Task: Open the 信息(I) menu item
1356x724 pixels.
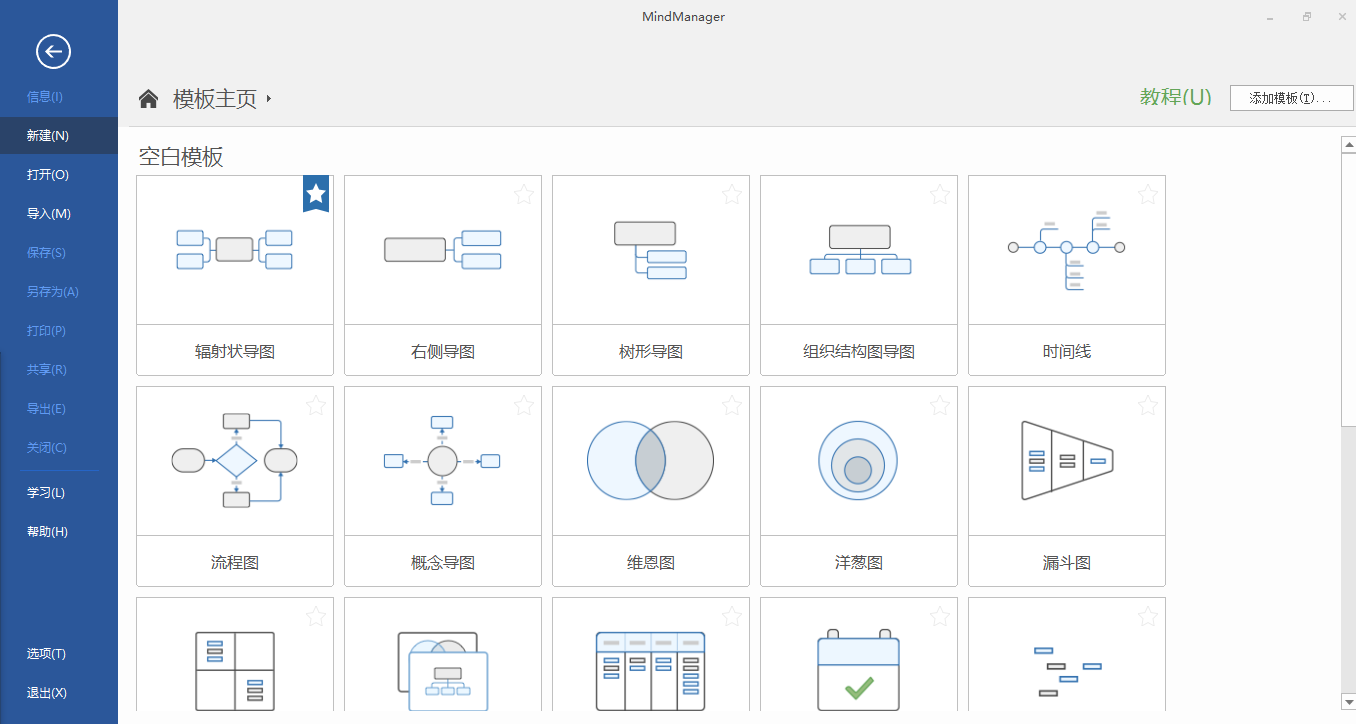Action: pyautogui.click(x=44, y=97)
